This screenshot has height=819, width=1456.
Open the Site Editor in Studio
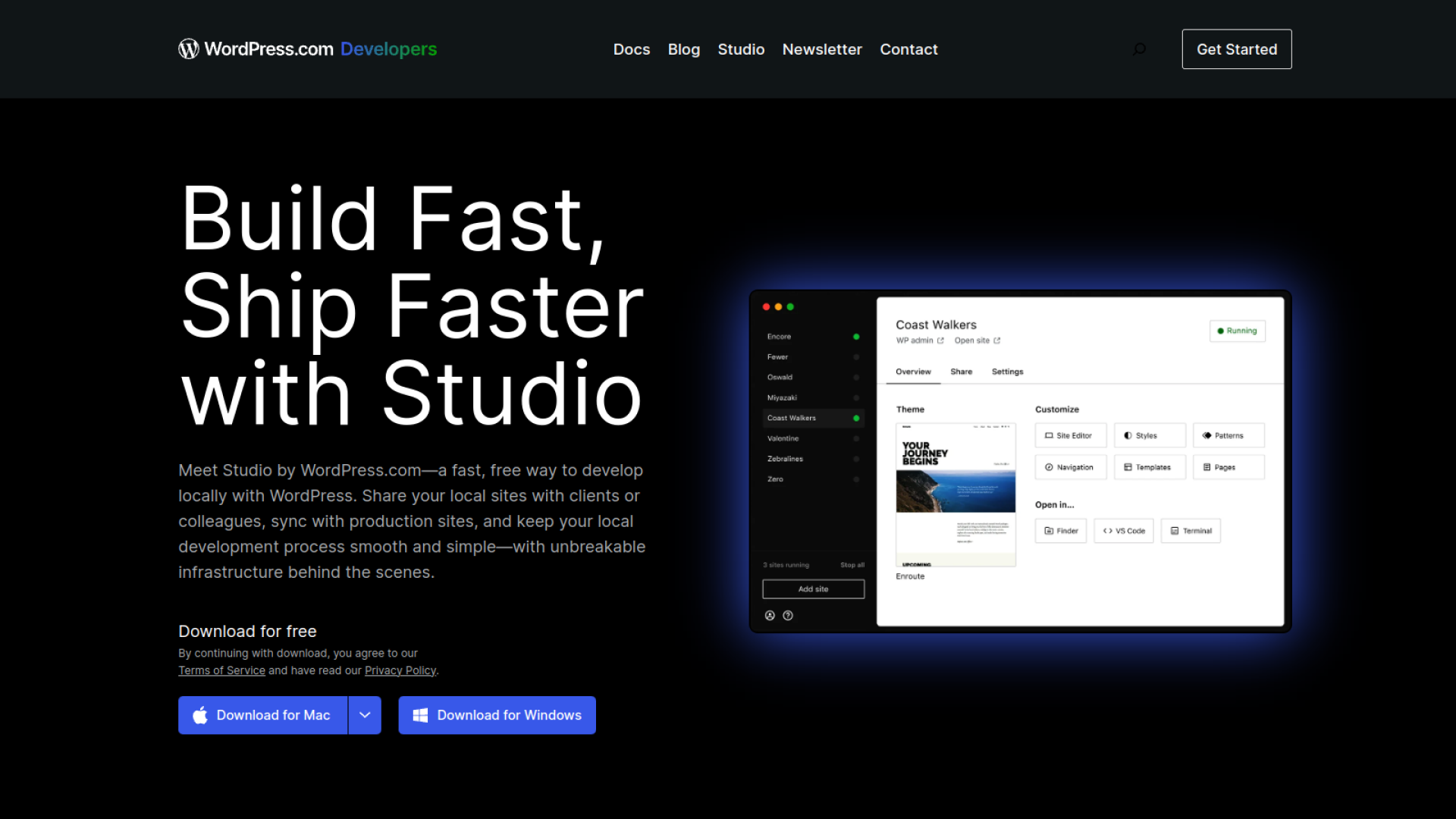pos(1070,435)
